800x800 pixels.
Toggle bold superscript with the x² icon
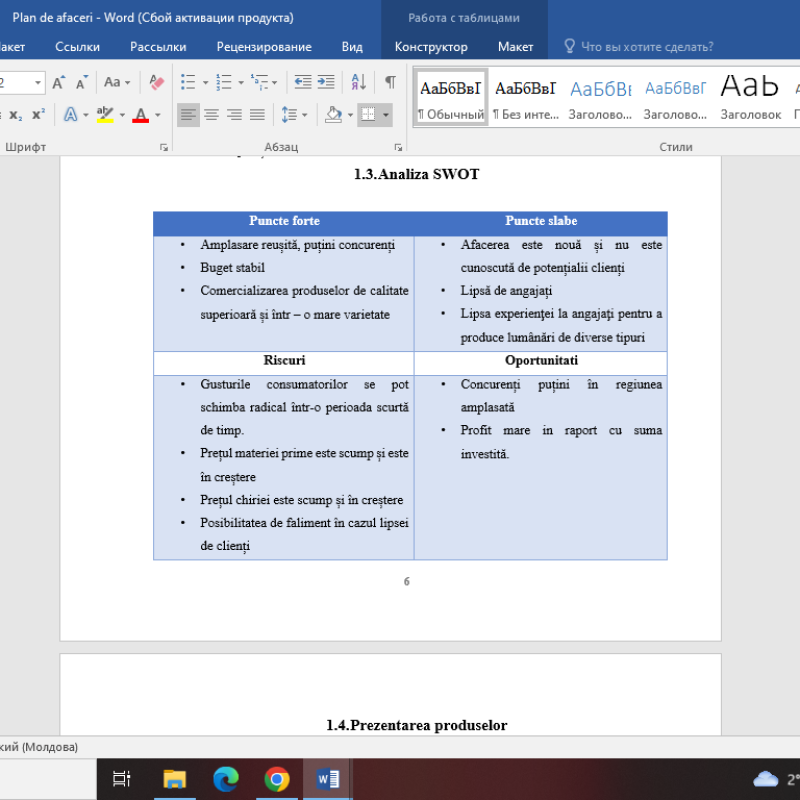38,112
